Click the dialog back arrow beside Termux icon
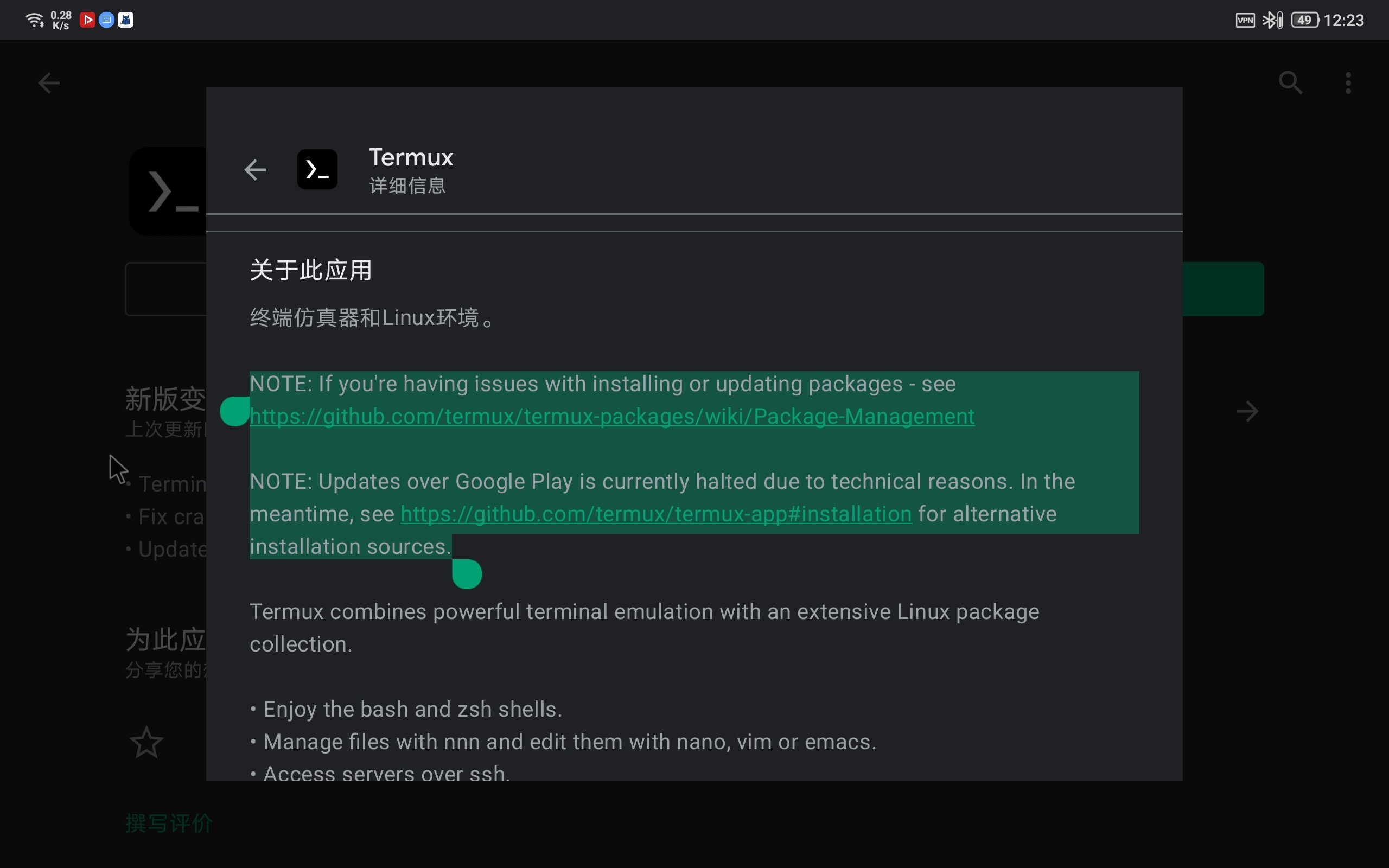The image size is (1389, 868). (x=255, y=169)
